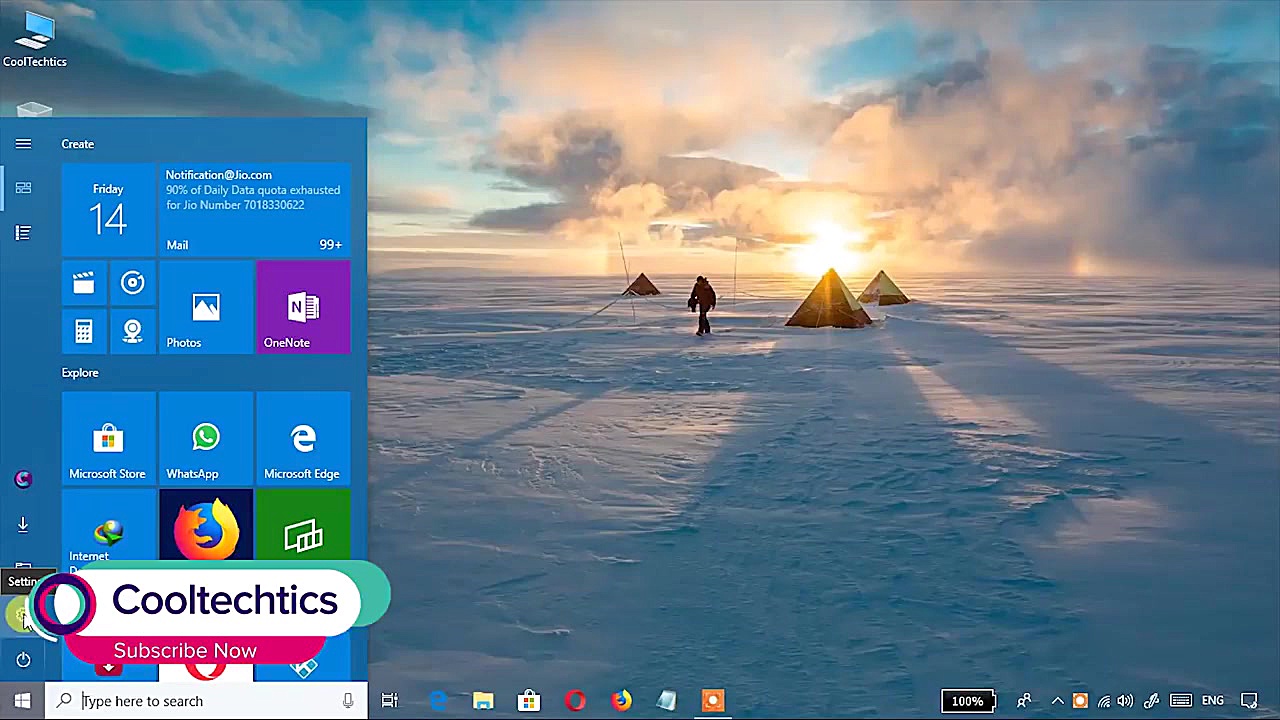Open File Explorer from the taskbar
Viewport: 1280px width, 720px height.
(x=483, y=701)
